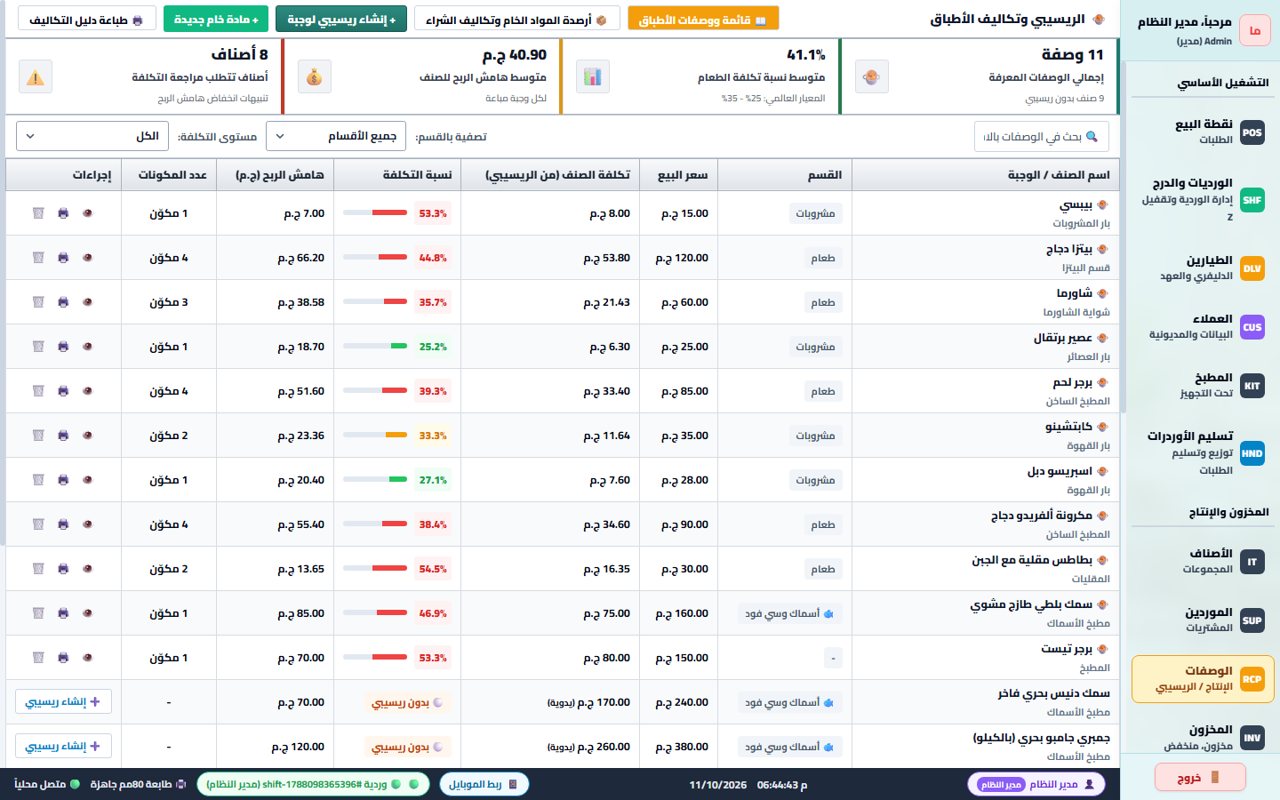This screenshot has width=1280, height=800.
Task: Click the خروج logout button
Action: (x=1200, y=777)
